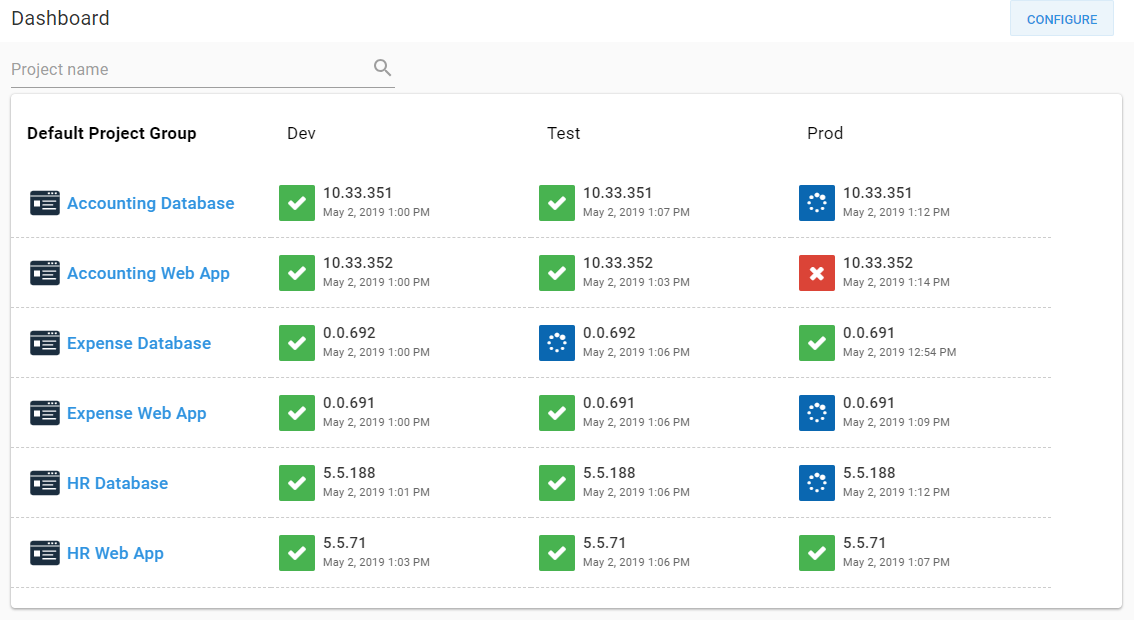Click the green checkmark for HR Web App Prod
The width and height of the screenshot is (1134, 620).
tap(817, 552)
